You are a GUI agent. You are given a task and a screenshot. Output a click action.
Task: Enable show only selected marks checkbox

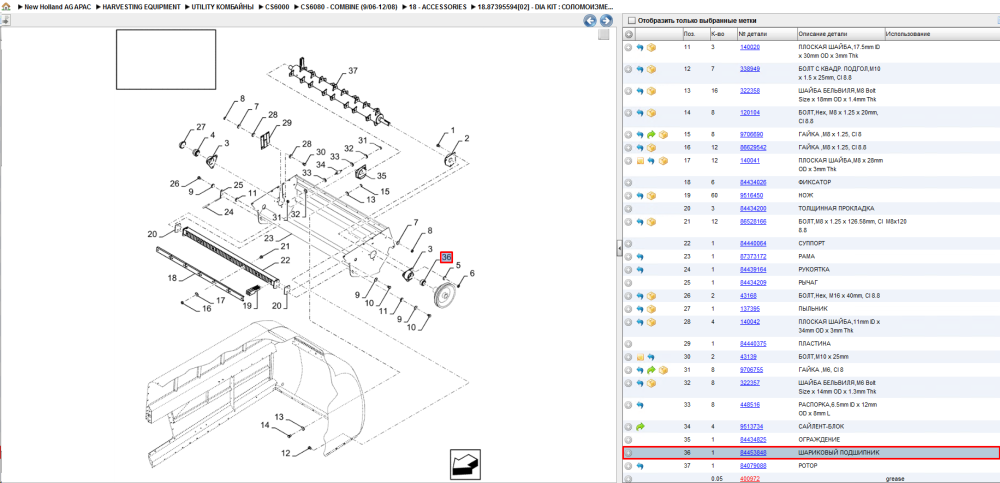pyautogui.click(x=632, y=20)
